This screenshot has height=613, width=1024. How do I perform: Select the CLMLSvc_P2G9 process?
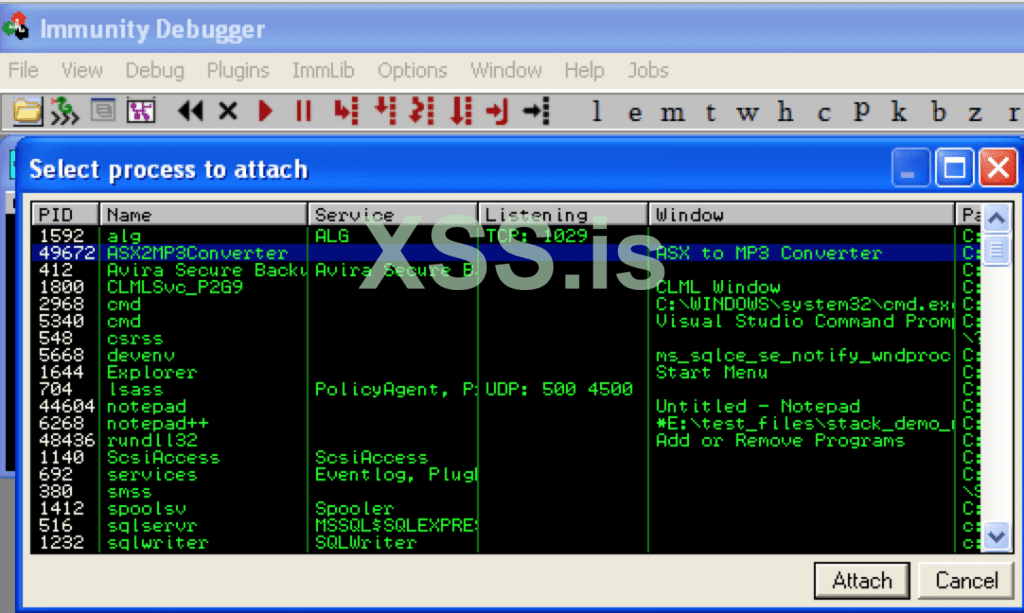pyautogui.click(x=506, y=287)
